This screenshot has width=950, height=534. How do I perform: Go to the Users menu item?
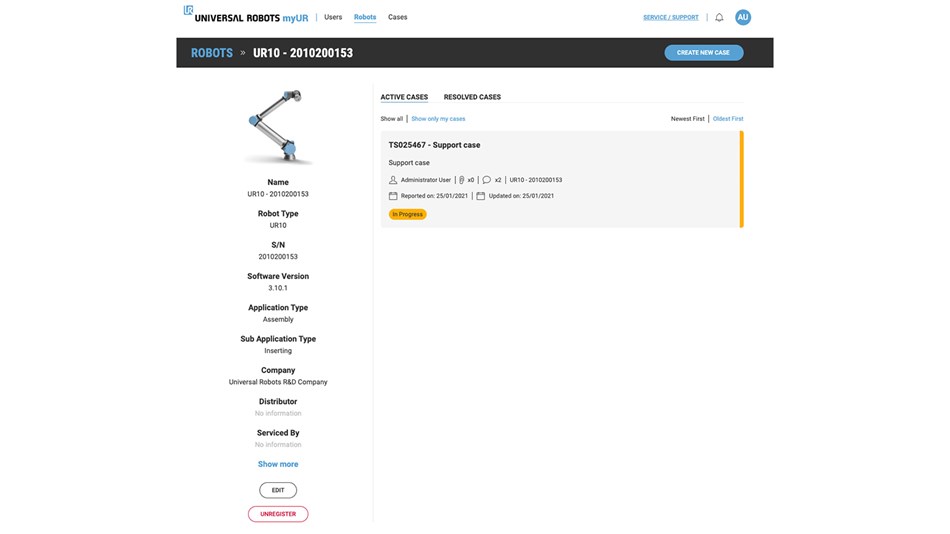[333, 17]
